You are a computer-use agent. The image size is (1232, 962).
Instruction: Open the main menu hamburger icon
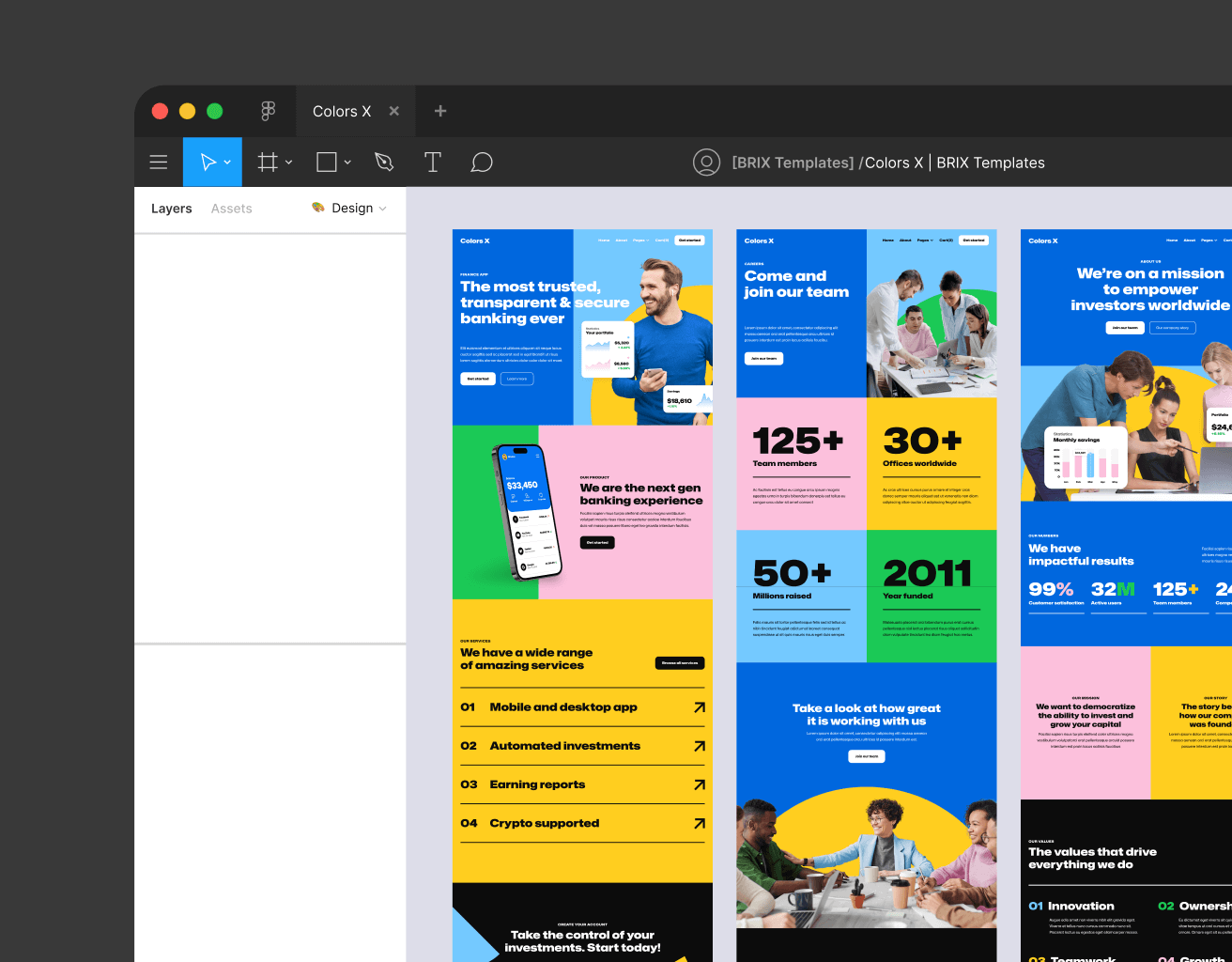pos(158,162)
